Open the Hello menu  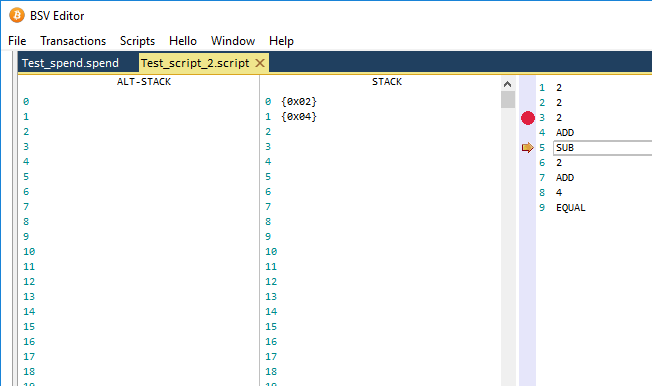click(183, 41)
